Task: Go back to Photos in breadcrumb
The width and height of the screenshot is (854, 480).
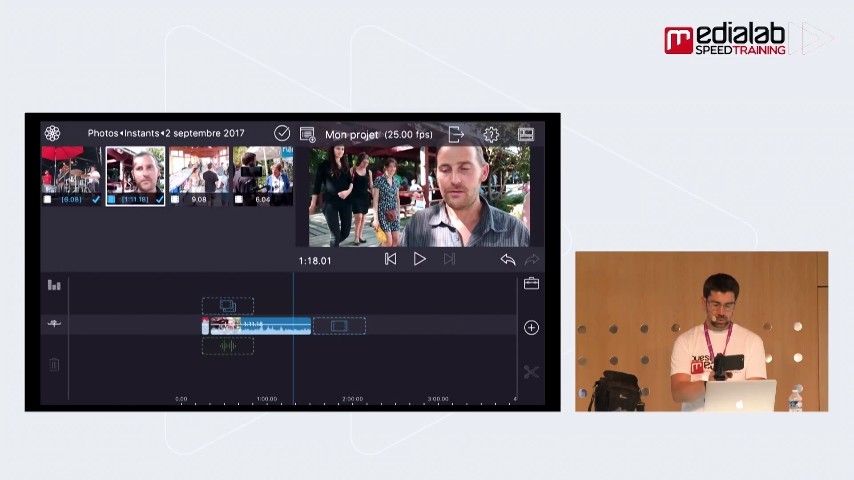Action: [102, 134]
